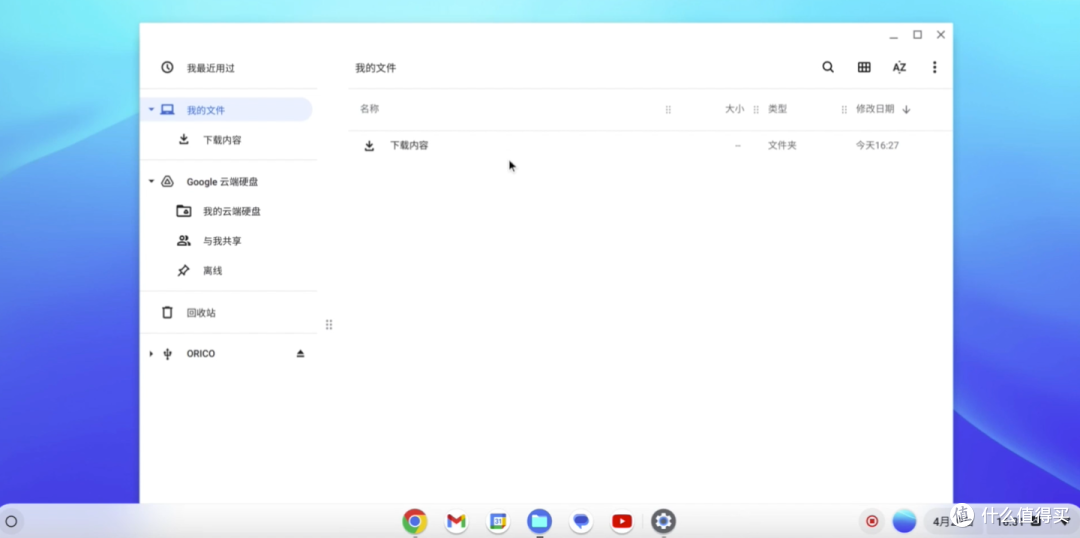Click the blue circular tray icon

pos(904,521)
